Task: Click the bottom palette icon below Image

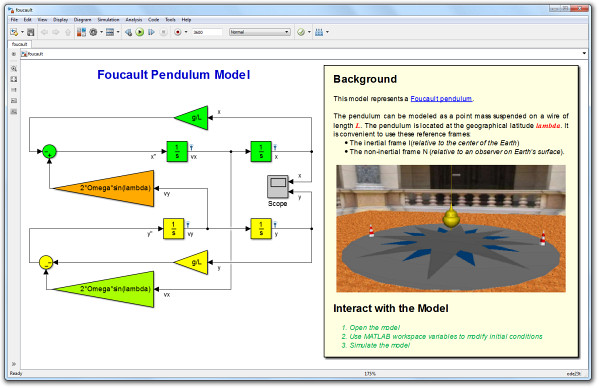Action: tap(14, 112)
